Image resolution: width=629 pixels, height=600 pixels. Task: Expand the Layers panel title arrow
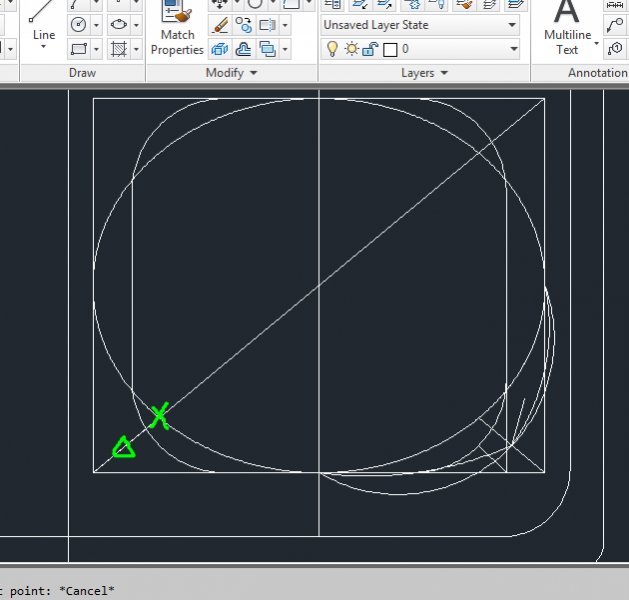[444, 73]
